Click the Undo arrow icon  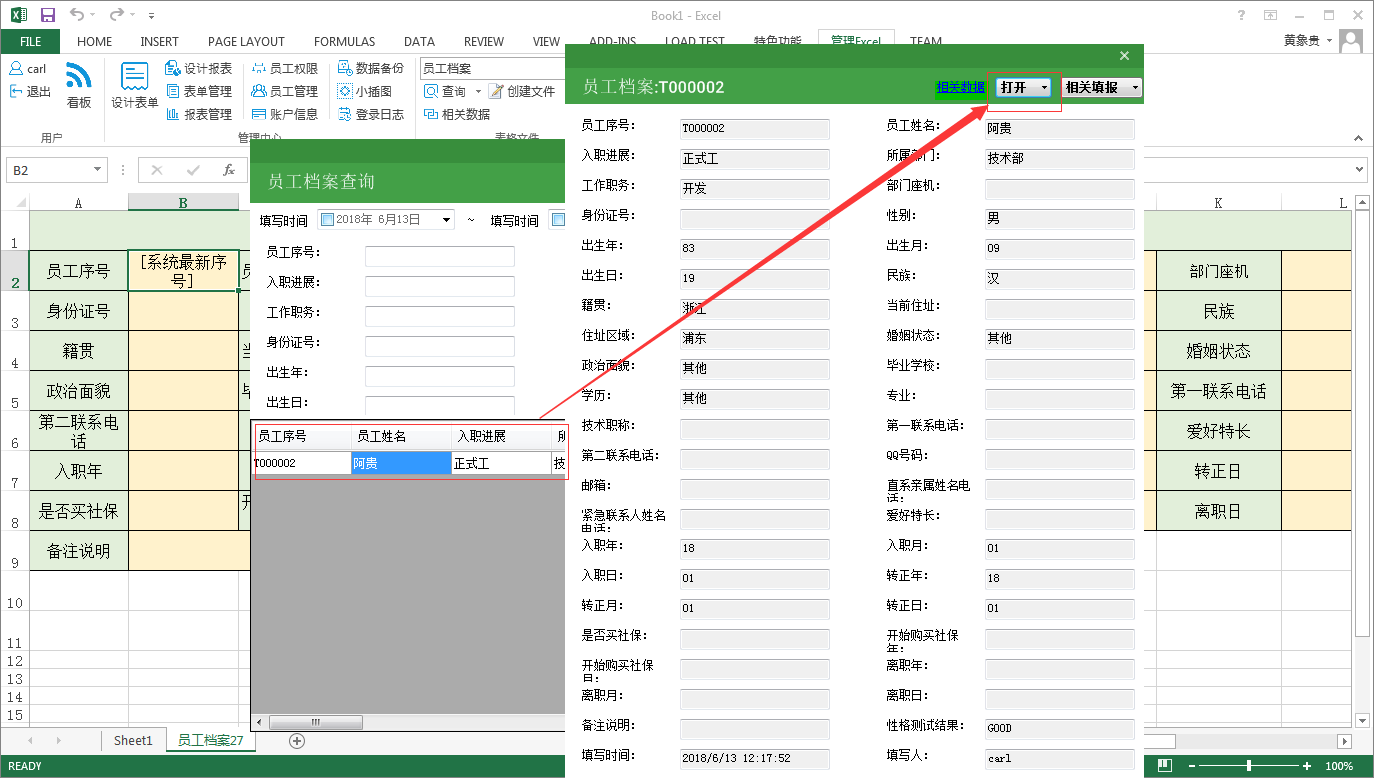tap(78, 16)
